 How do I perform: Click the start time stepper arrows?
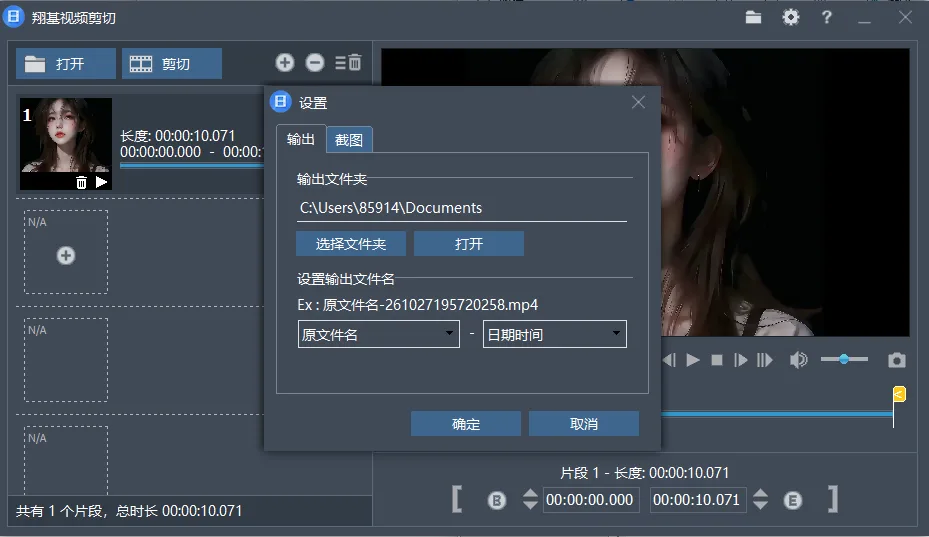coord(530,499)
